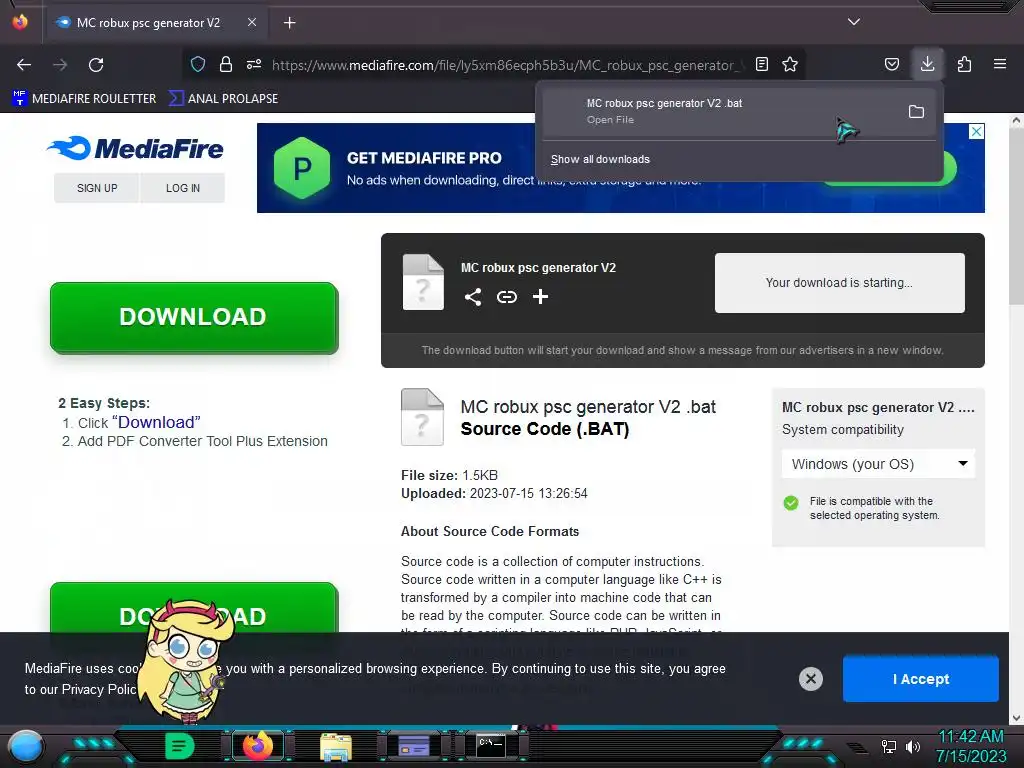Open the green notes app in taskbar

pyautogui.click(x=180, y=746)
